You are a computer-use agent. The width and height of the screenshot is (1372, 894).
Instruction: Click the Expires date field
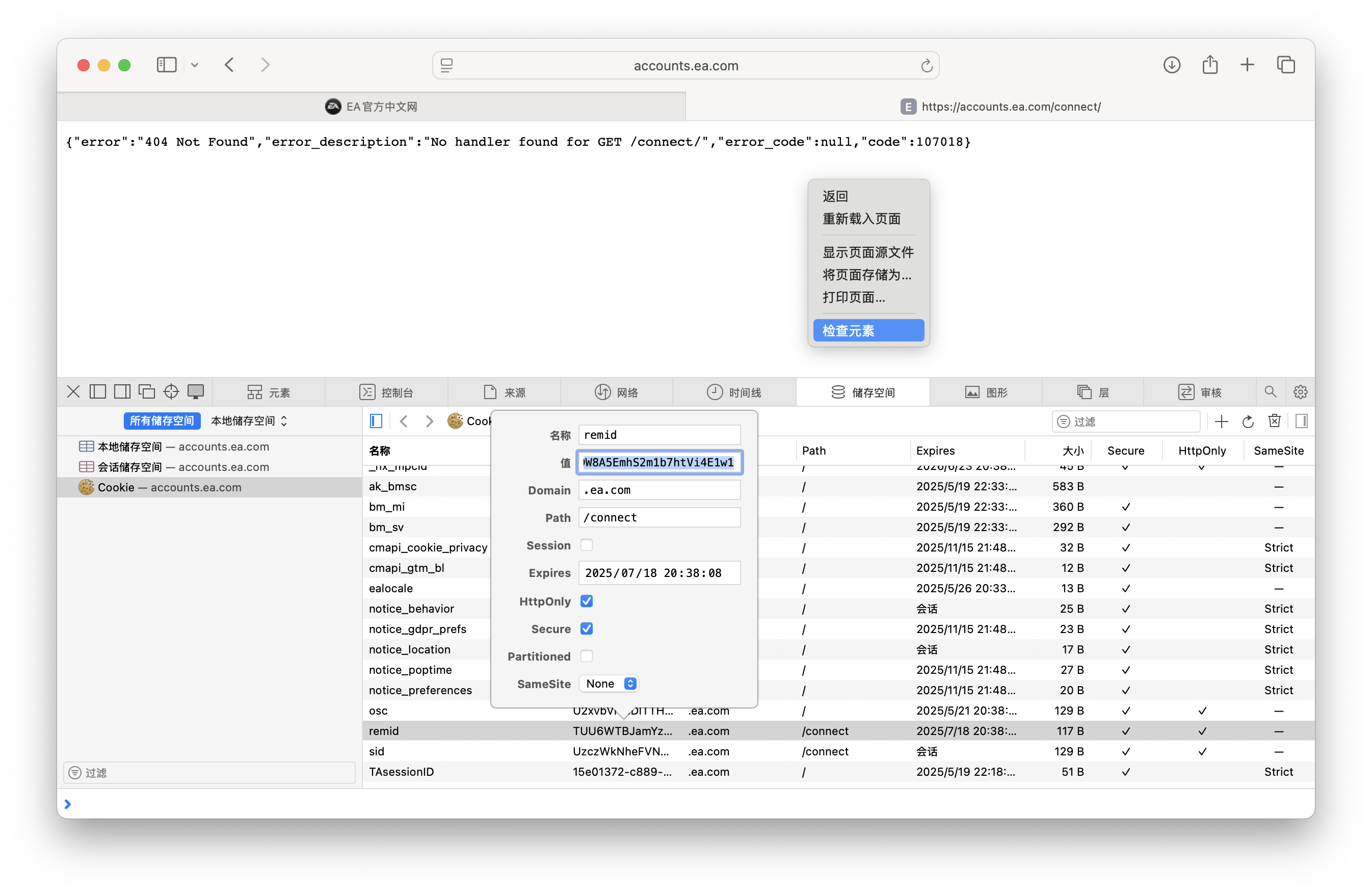click(659, 573)
